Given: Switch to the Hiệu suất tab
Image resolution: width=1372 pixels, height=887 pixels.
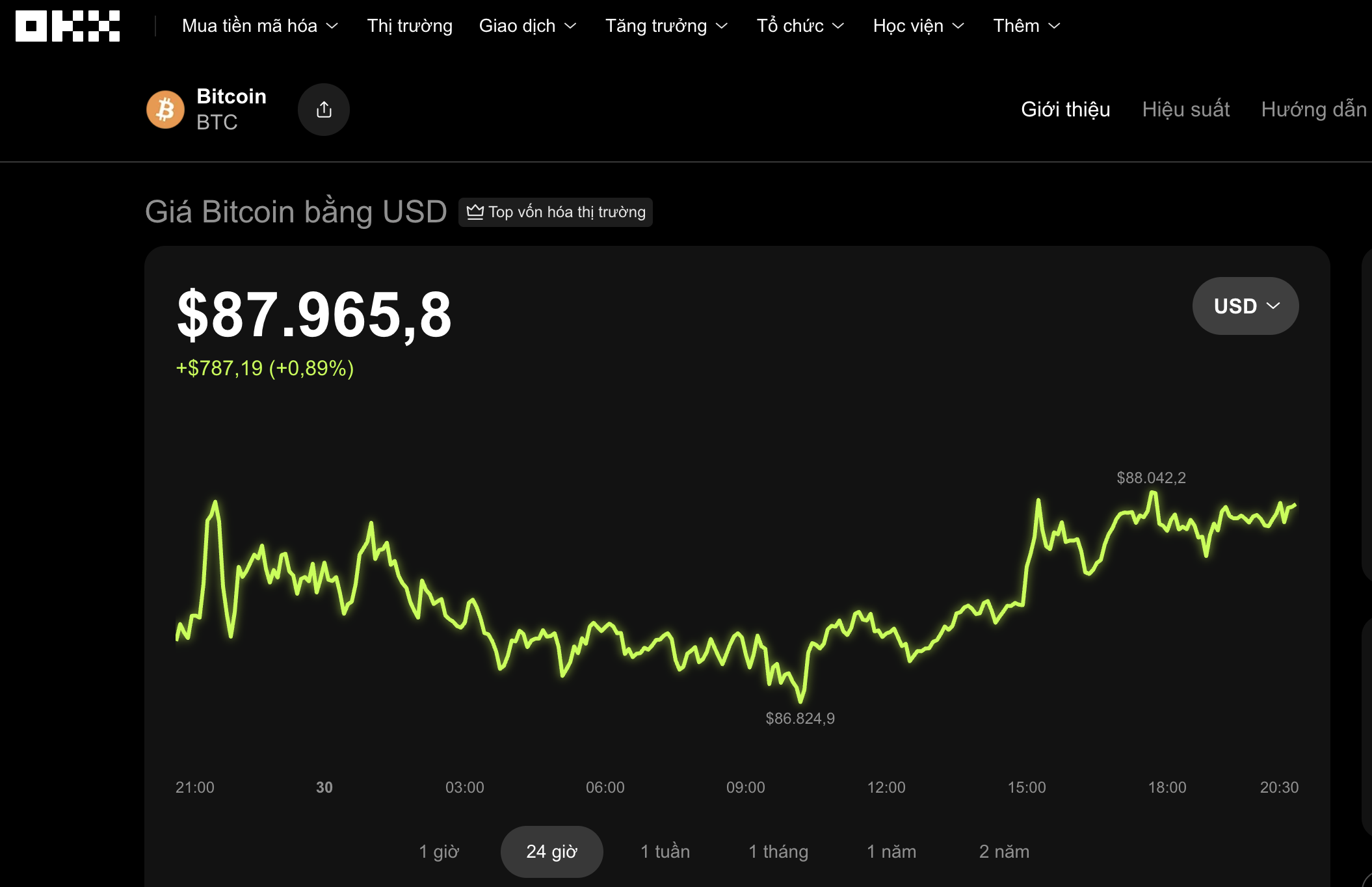Looking at the screenshot, I should [1186, 109].
